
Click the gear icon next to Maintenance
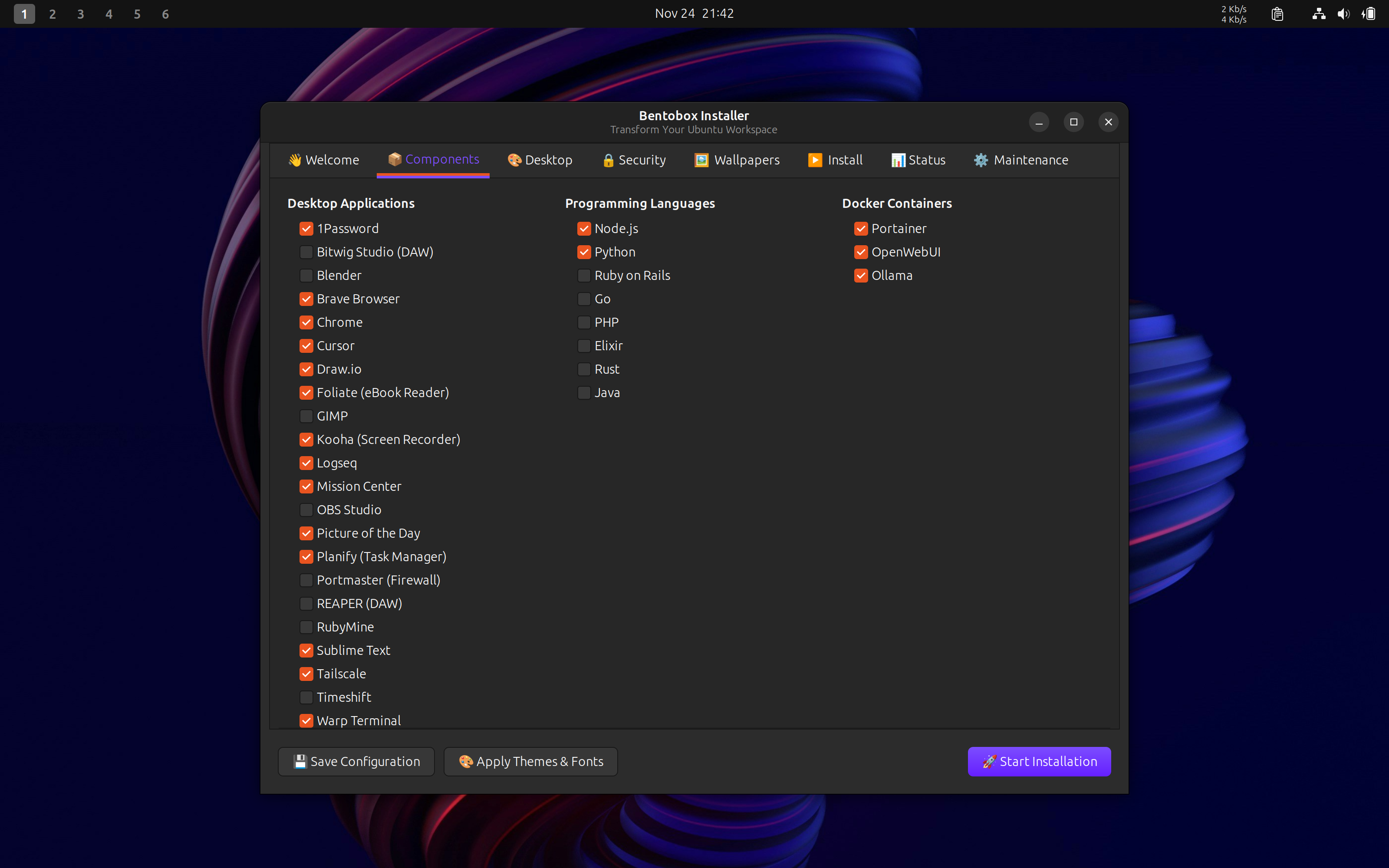[x=981, y=160]
